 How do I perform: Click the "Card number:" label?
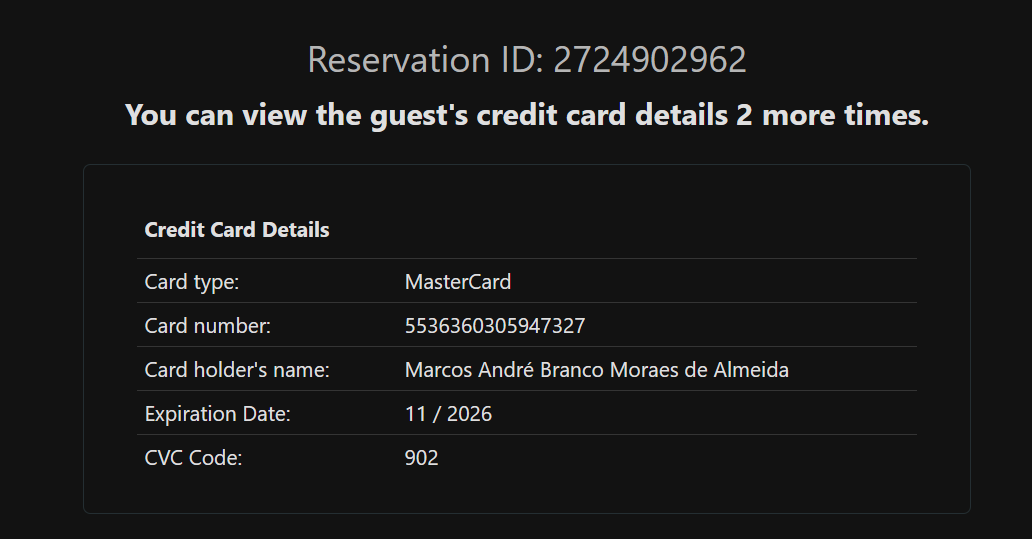tap(208, 326)
